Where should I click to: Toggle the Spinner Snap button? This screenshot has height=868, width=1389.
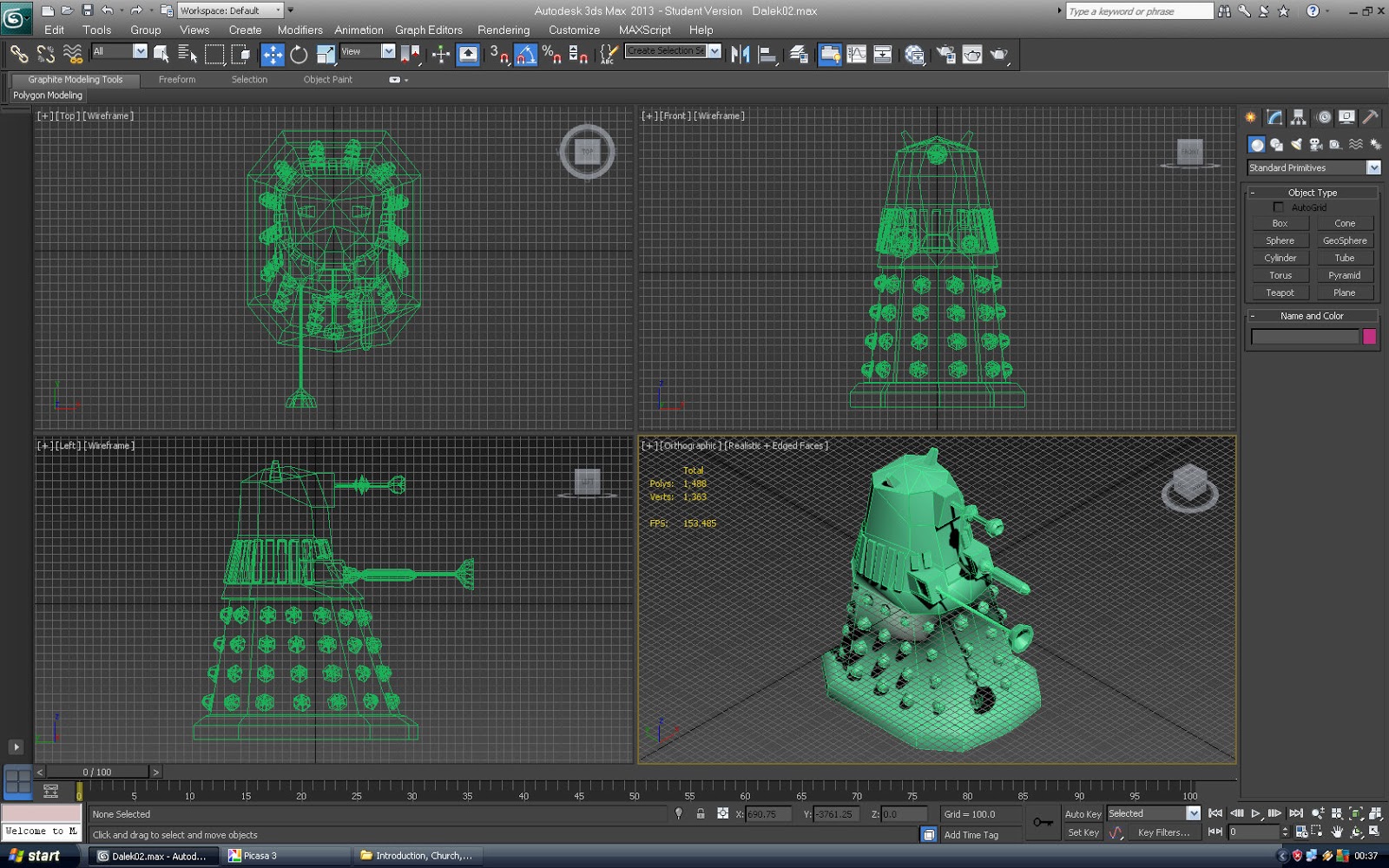(x=578, y=55)
